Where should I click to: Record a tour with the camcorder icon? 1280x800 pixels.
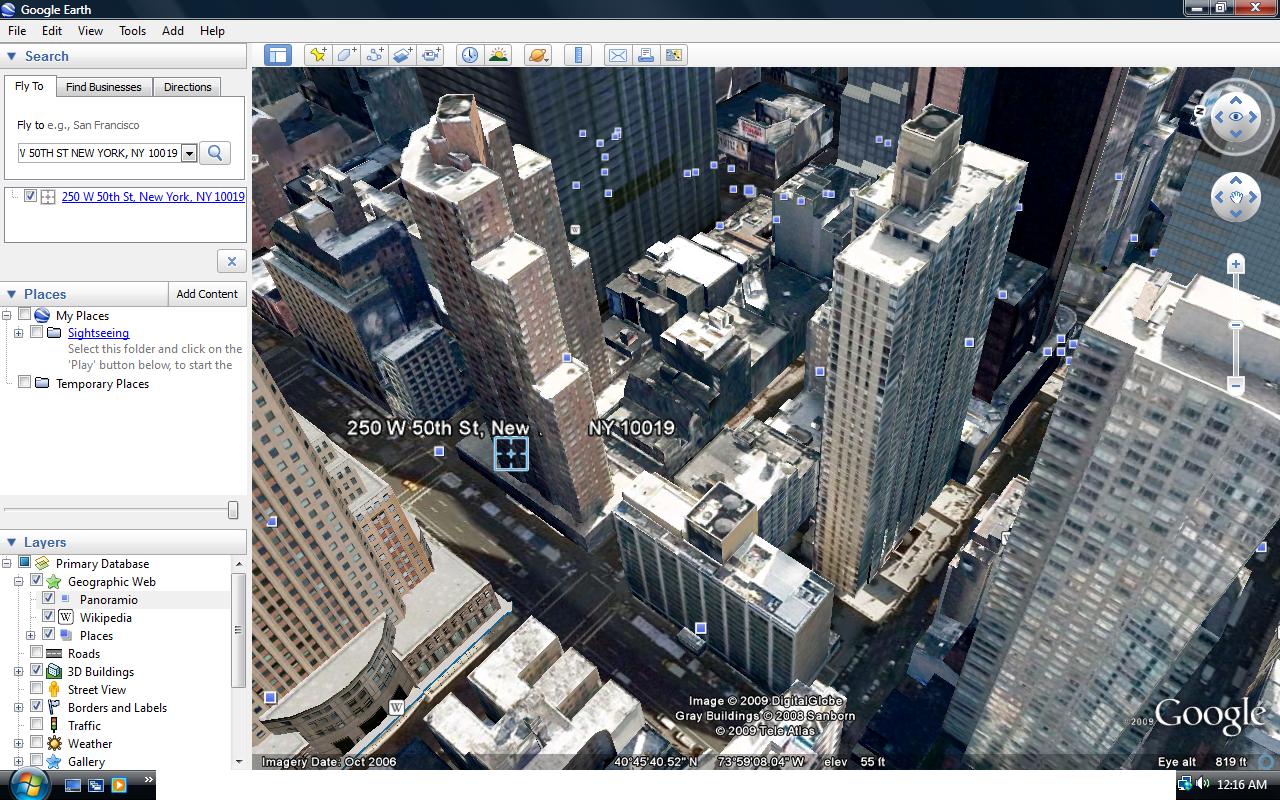point(431,55)
